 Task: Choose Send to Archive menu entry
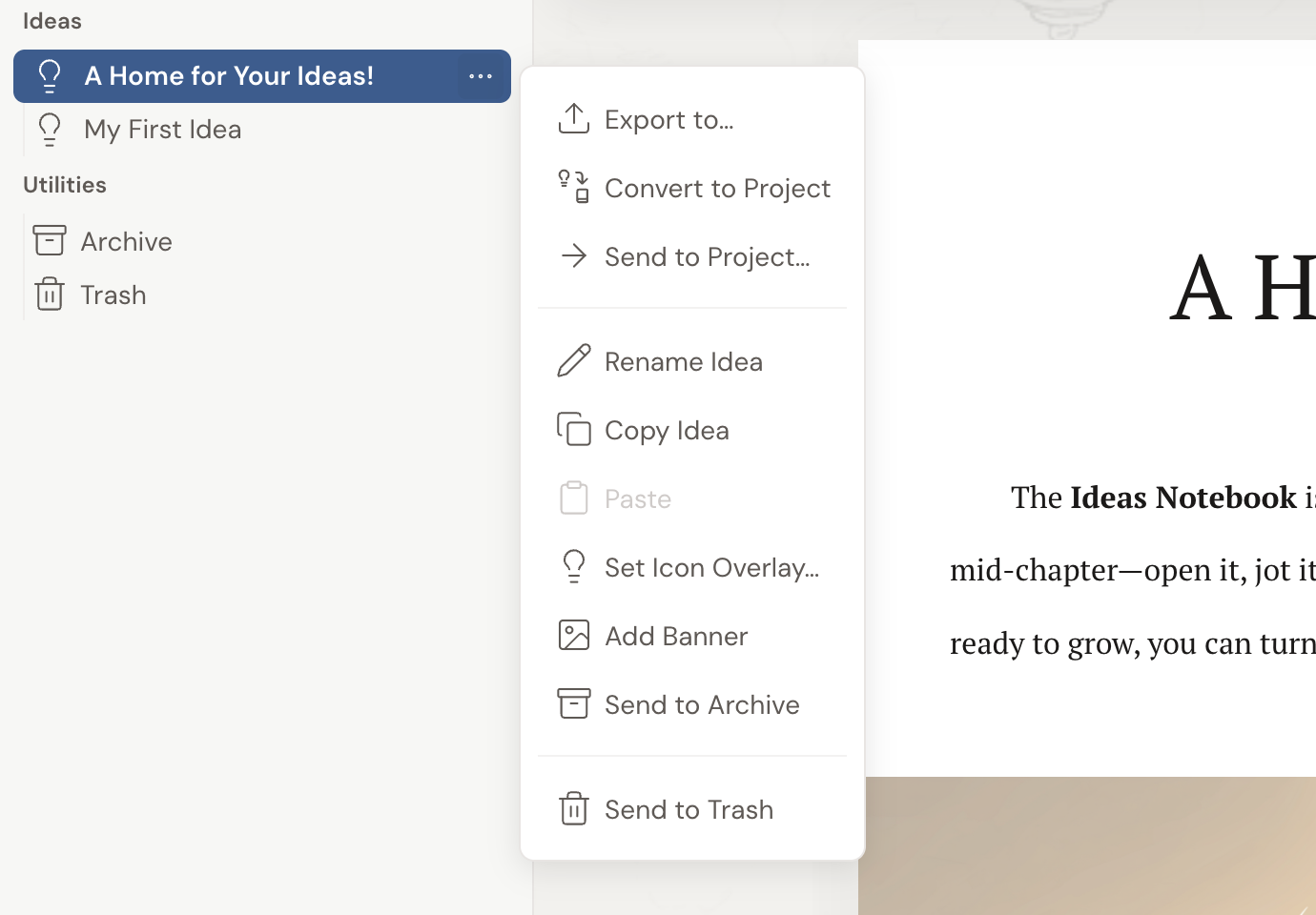[x=692, y=704]
